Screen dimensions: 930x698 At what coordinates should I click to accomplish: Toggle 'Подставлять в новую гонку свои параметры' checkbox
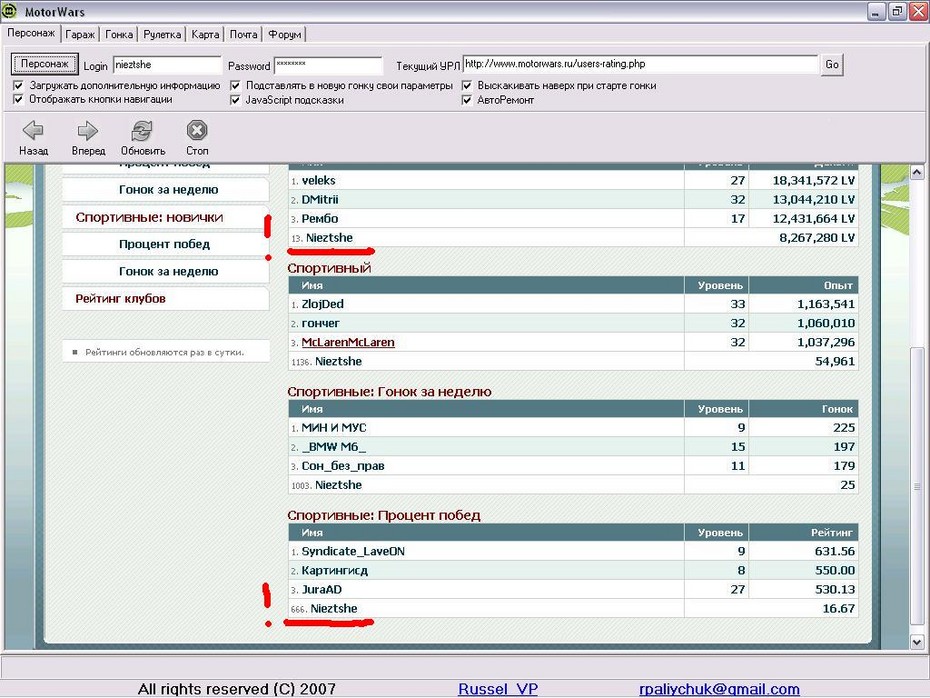(235, 85)
